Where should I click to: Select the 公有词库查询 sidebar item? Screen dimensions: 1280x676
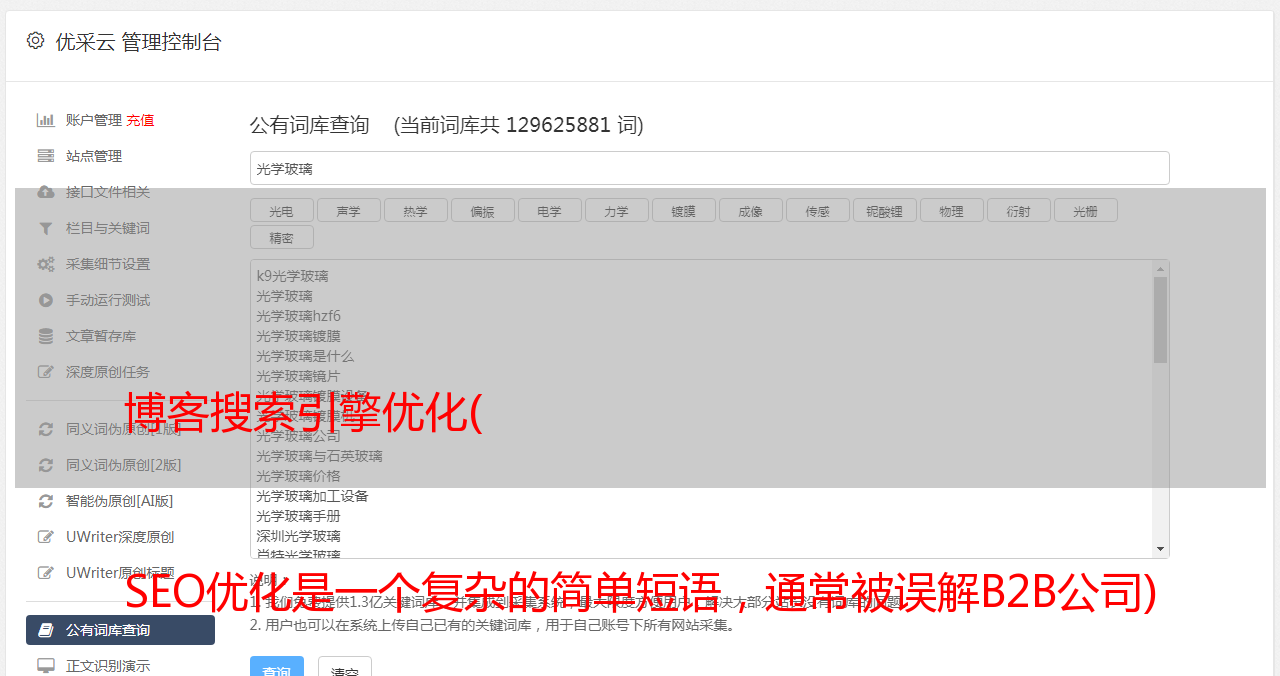(x=120, y=630)
